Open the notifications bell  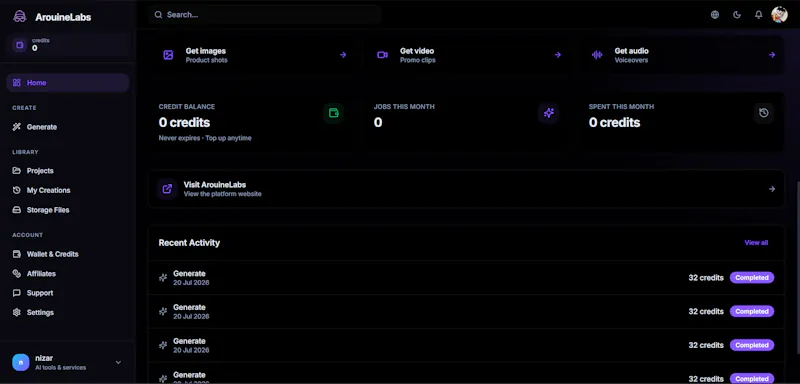coord(759,15)
